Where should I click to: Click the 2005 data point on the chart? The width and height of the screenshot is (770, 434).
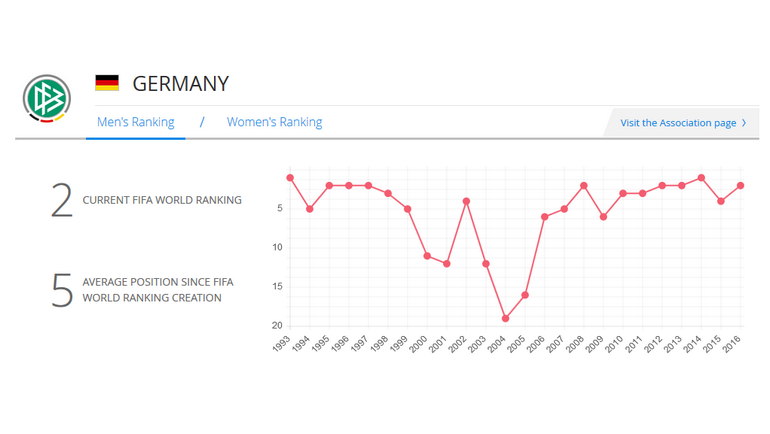(x=525, y=295)
